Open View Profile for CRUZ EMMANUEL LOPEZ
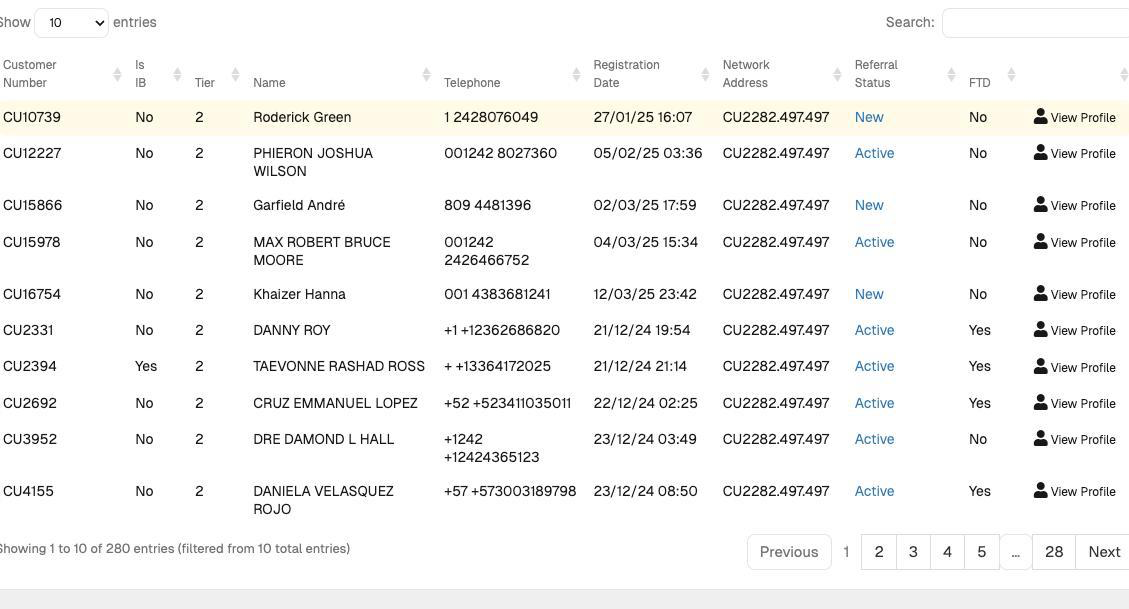The height and width of the screenshot is (609, 1129). click(x=1074, y=402)
